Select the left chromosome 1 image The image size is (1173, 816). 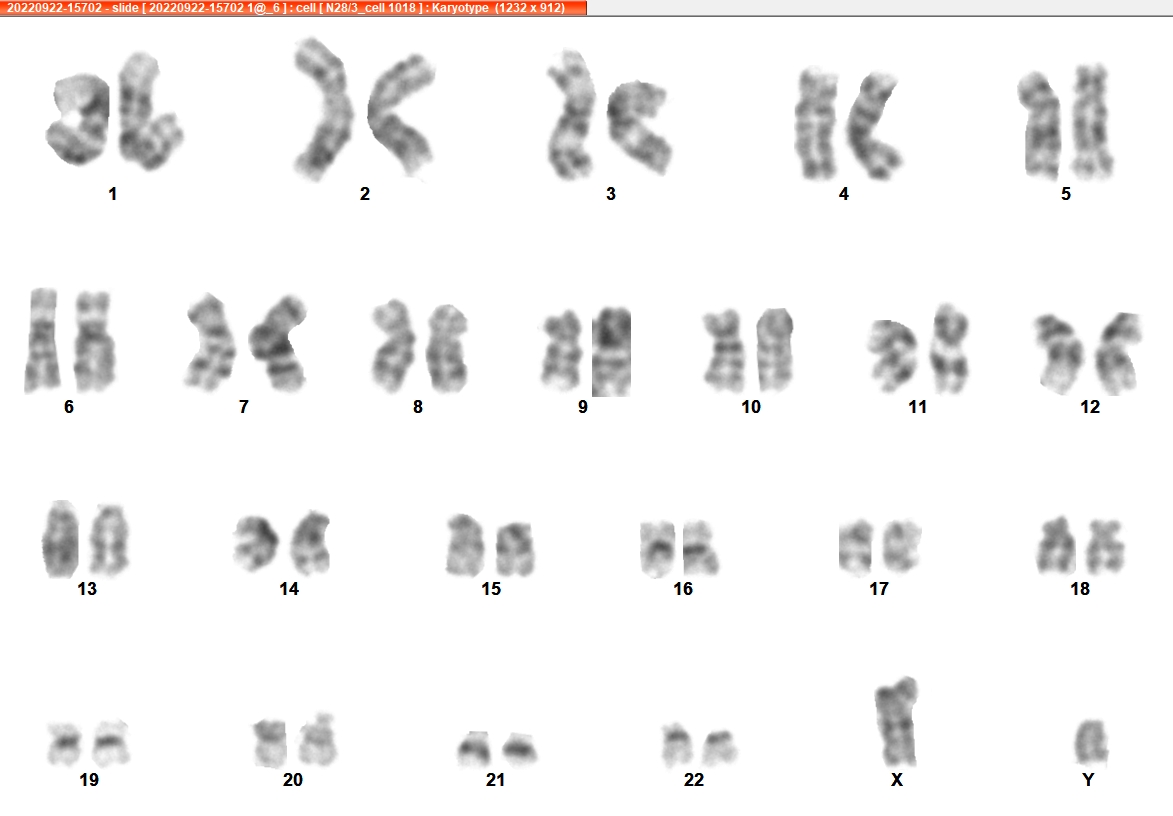pos(78,120)
